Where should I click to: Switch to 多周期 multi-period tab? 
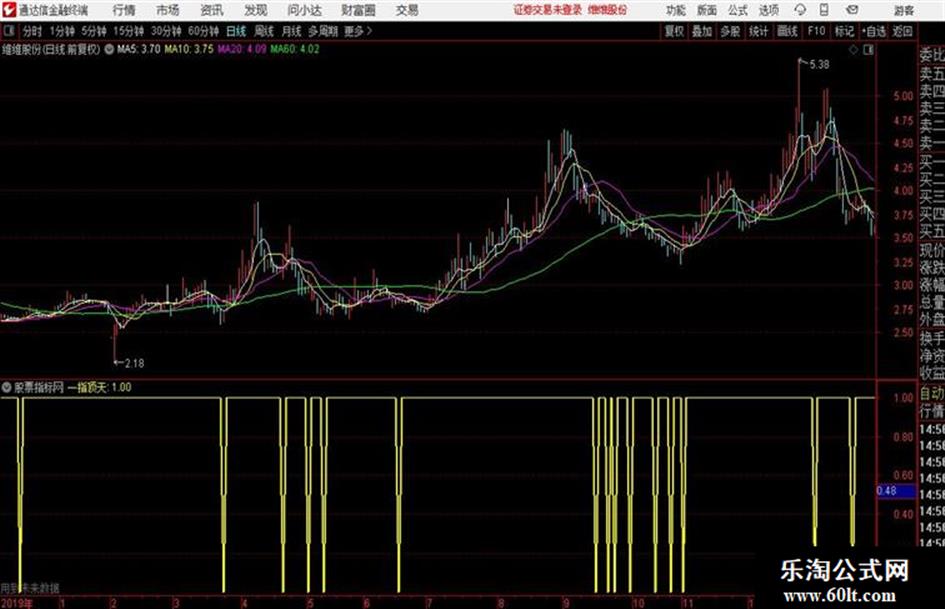click(x=323, y=31)
